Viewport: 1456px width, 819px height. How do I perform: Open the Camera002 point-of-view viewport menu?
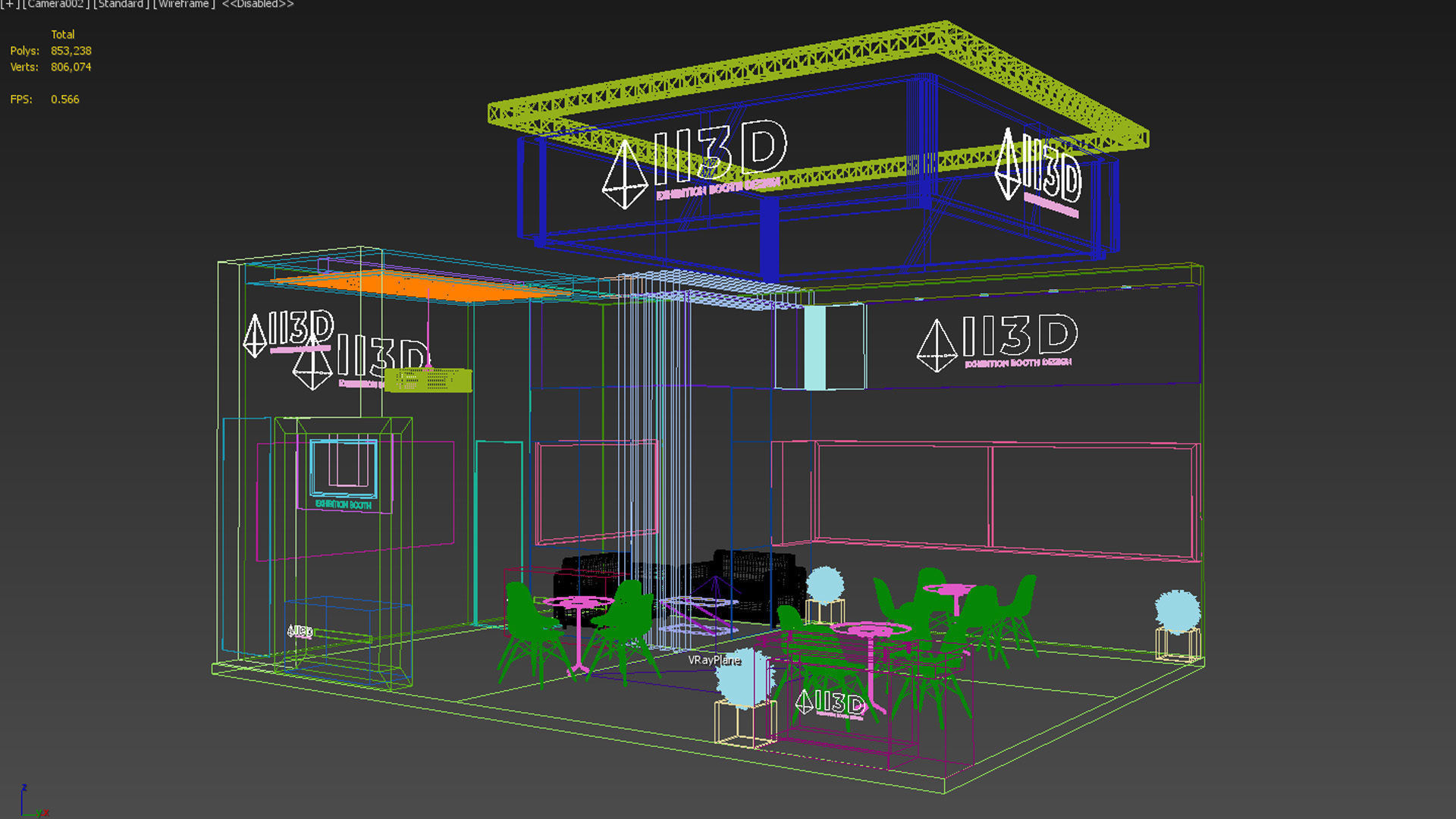pos(56,4)
